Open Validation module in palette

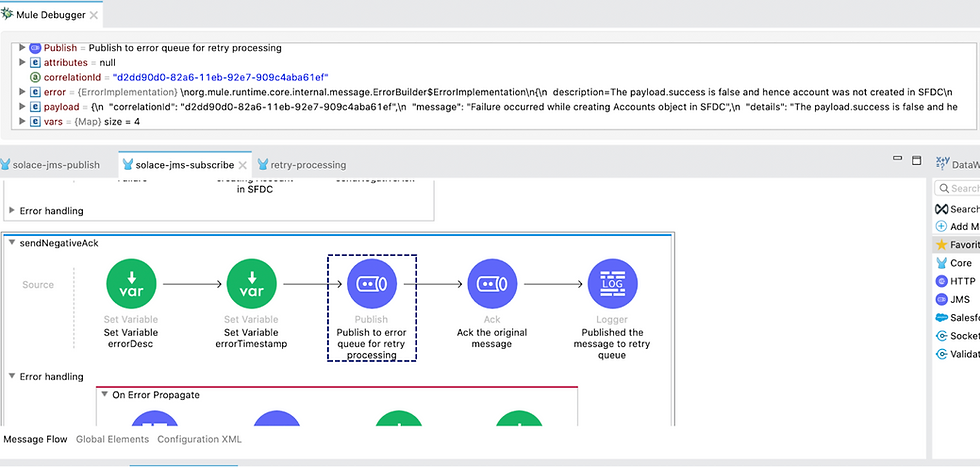click(941, 354)
